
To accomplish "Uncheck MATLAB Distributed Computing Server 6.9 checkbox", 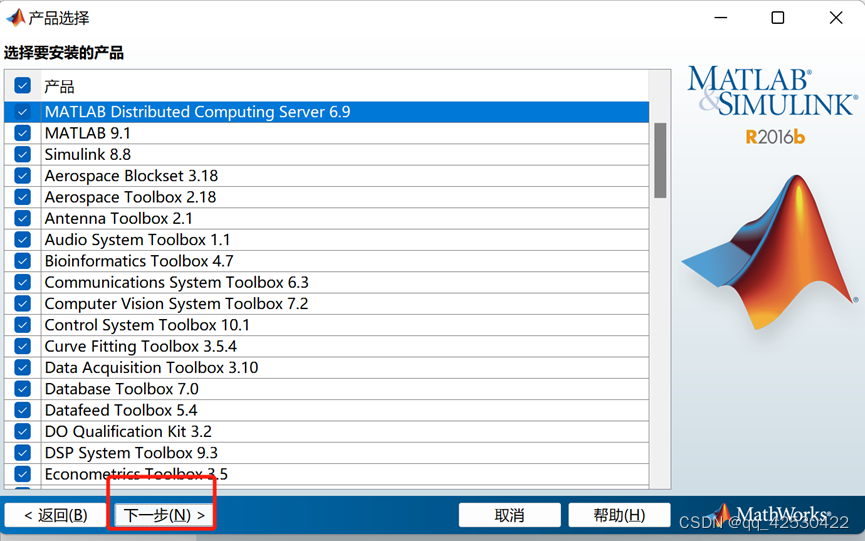I will click(23, 112).
